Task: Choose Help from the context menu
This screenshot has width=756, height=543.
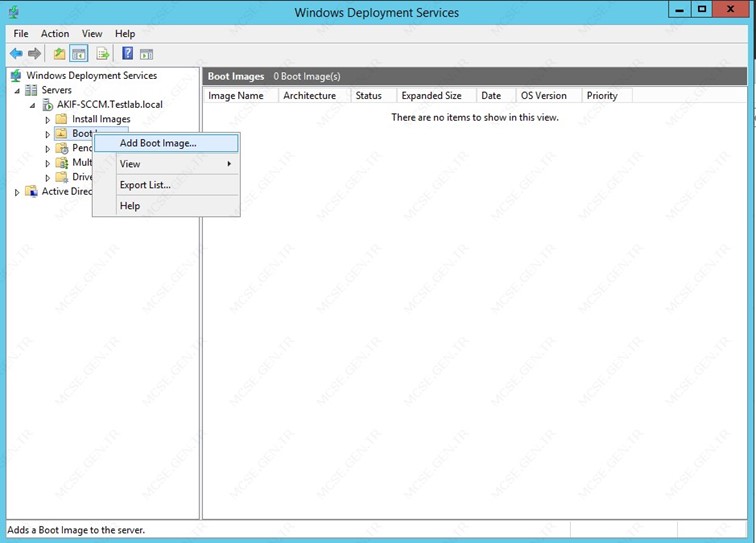Action: [x=166, y=205]
